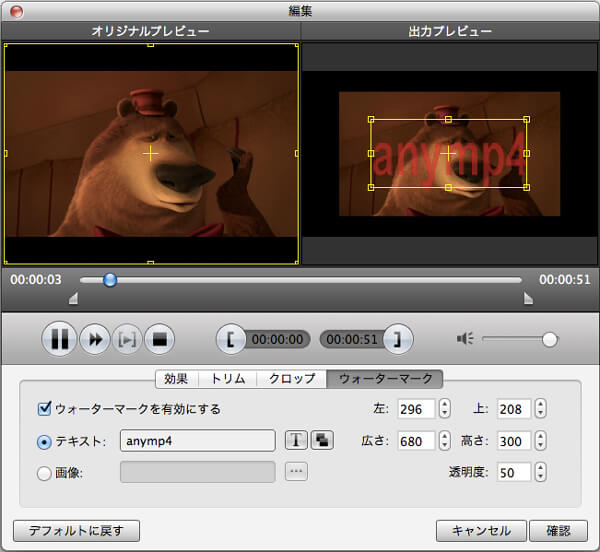Click the crop frame left middle handle

pos(5,154)
